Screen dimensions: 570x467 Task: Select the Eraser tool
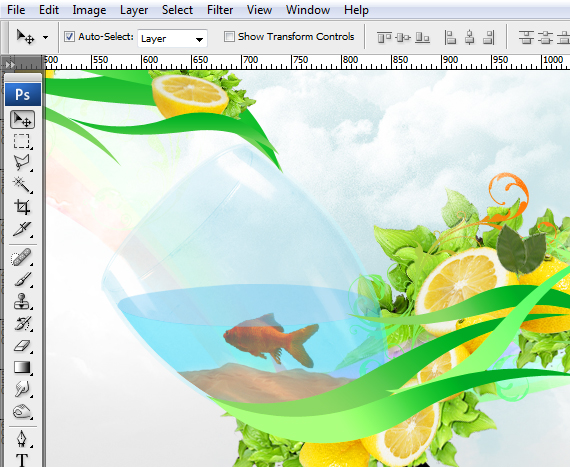[x=22, y=346]
